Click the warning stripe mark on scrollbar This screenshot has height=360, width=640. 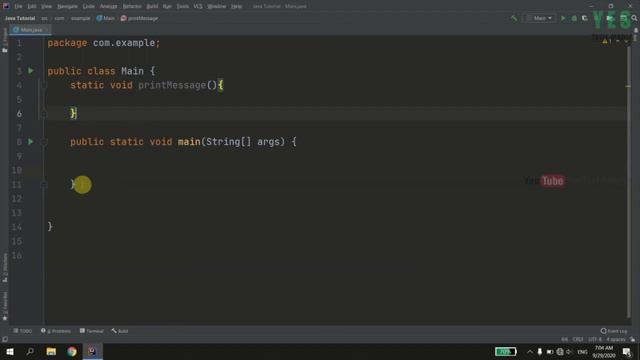coord(628,86)
